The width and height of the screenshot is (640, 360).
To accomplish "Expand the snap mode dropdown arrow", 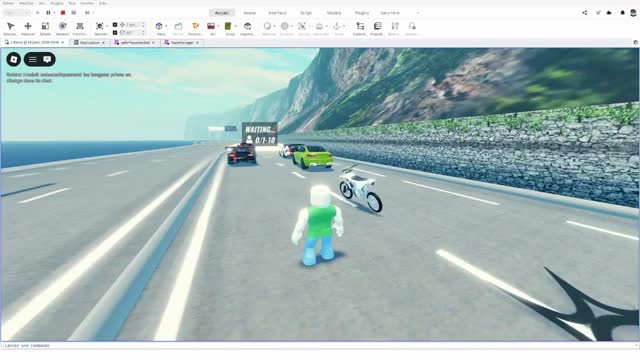I will click(x=107, y=26).
